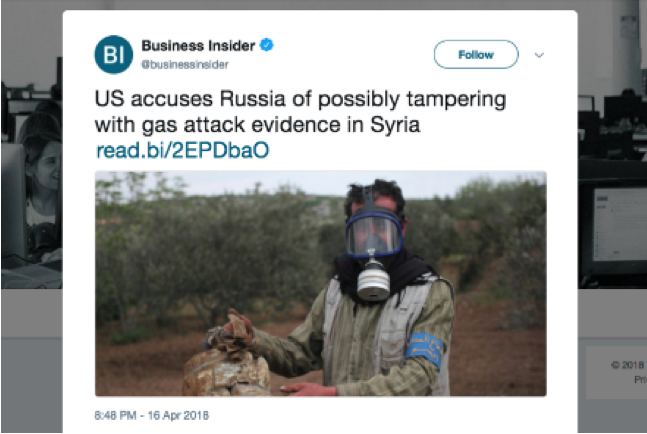Open the read.bi/2EPDbaO link
Image resolution: width=647 pixels, height=434 pixels.
(x=182, y=150)
